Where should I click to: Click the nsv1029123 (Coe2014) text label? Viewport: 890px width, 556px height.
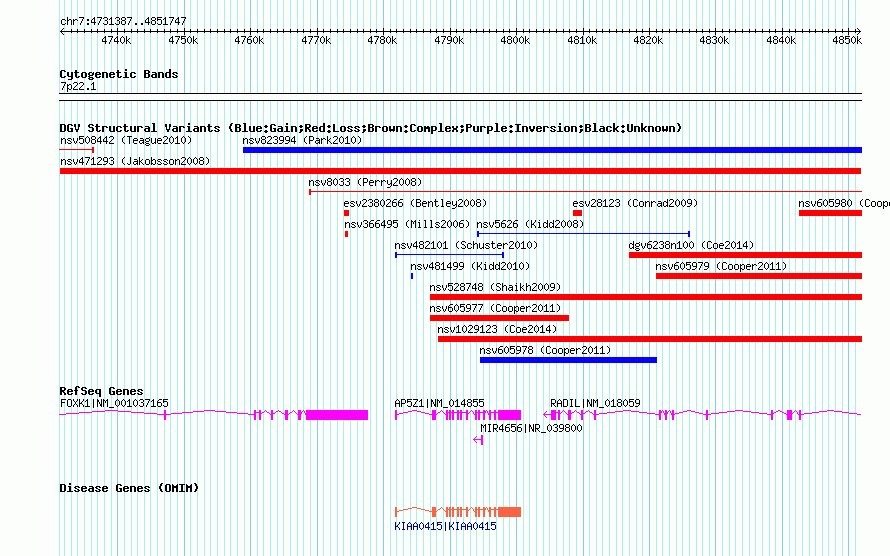497,329
